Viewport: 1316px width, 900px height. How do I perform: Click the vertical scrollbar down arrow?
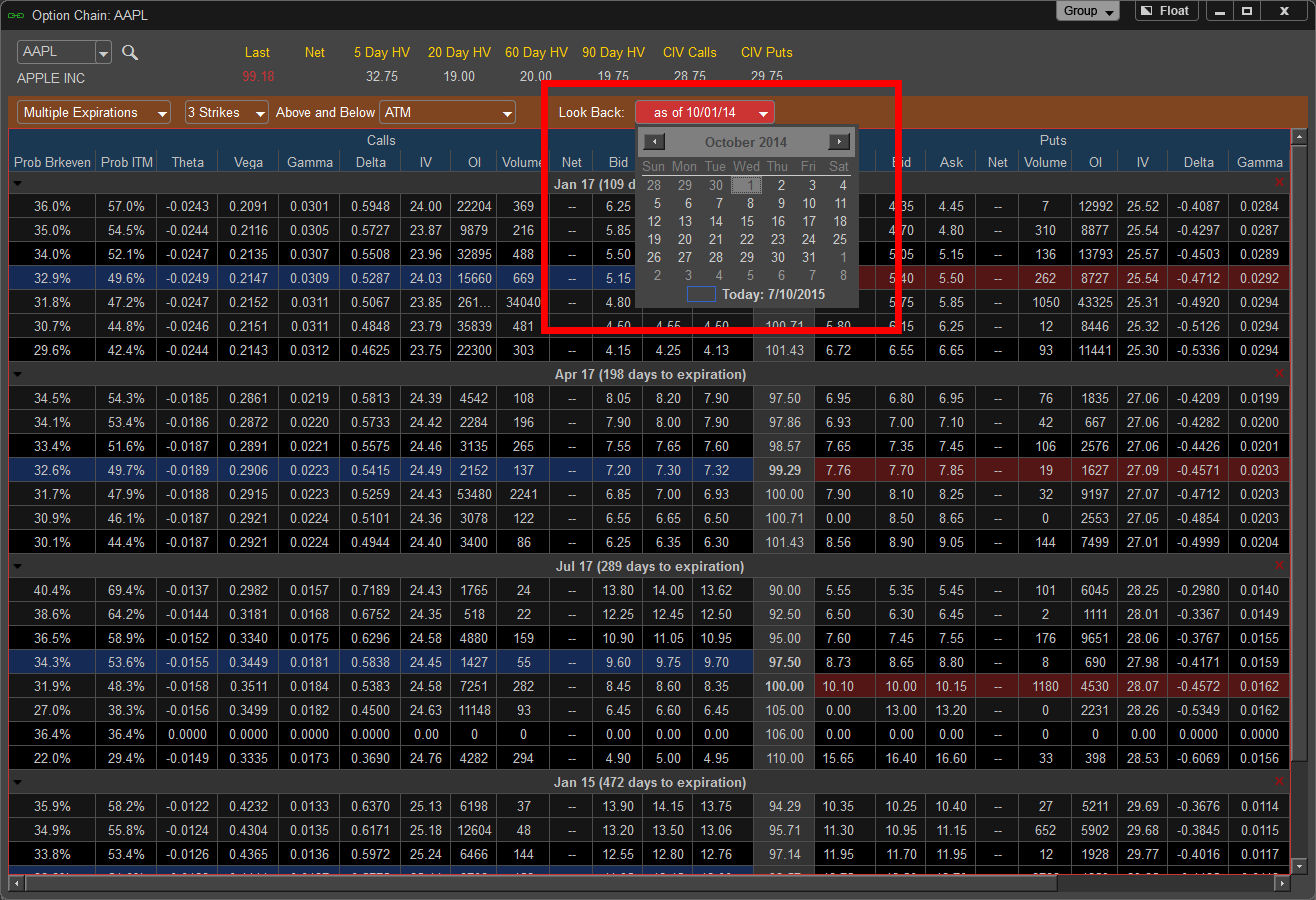(x=1299, y=866)
